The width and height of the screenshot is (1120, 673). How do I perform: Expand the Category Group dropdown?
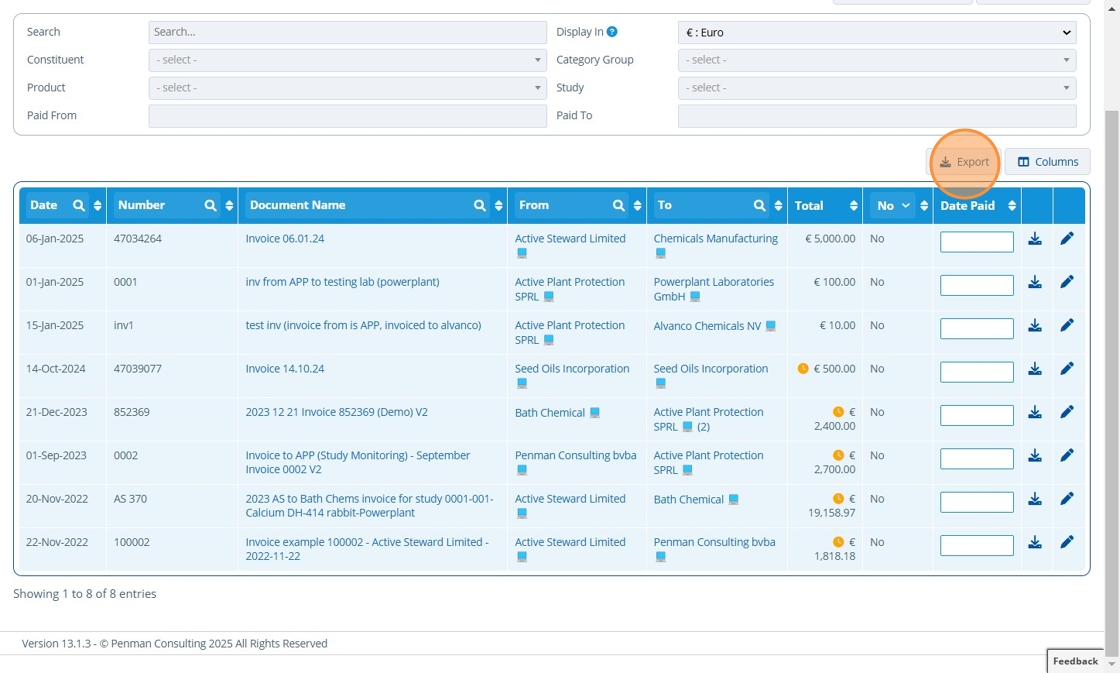pyautogui.click(x=876, y=60)
